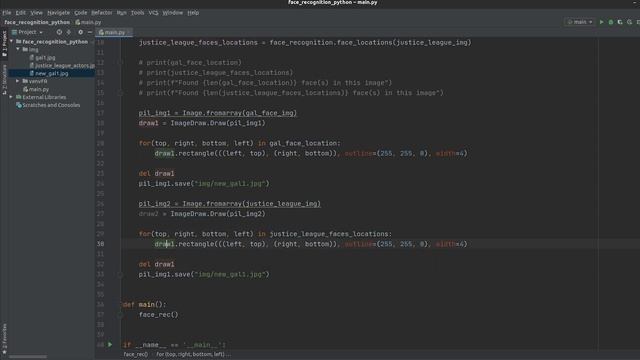The width and height of the screenshot is (640, 360).
Task: Place cursor on 'def main():' line
Action: pyautogui.click(x=144, y=304)
